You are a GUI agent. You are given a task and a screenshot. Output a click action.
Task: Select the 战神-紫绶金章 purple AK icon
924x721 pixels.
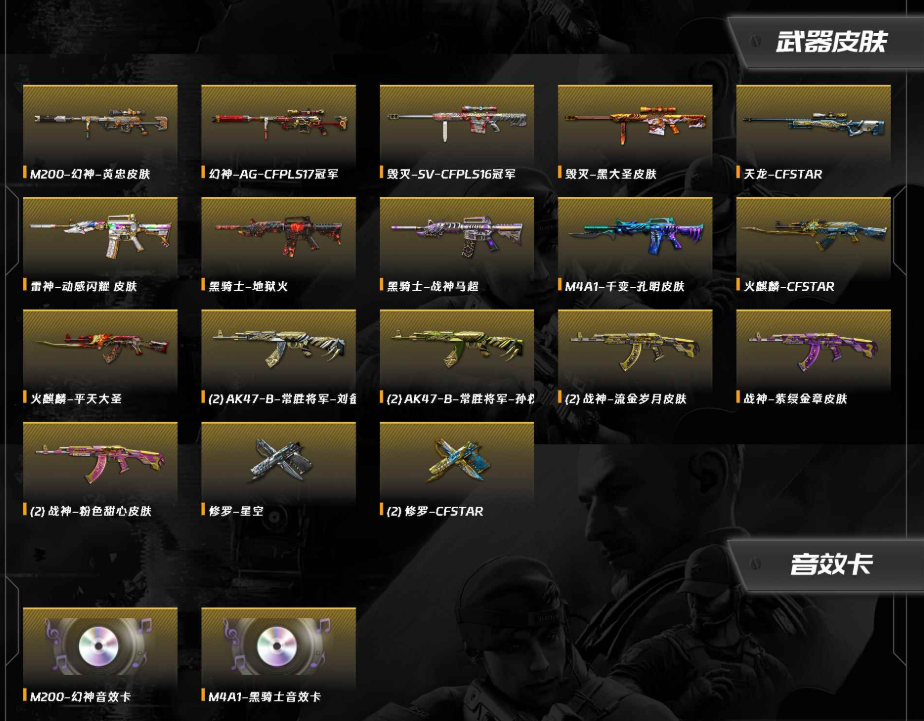click(x=813, y=348)
